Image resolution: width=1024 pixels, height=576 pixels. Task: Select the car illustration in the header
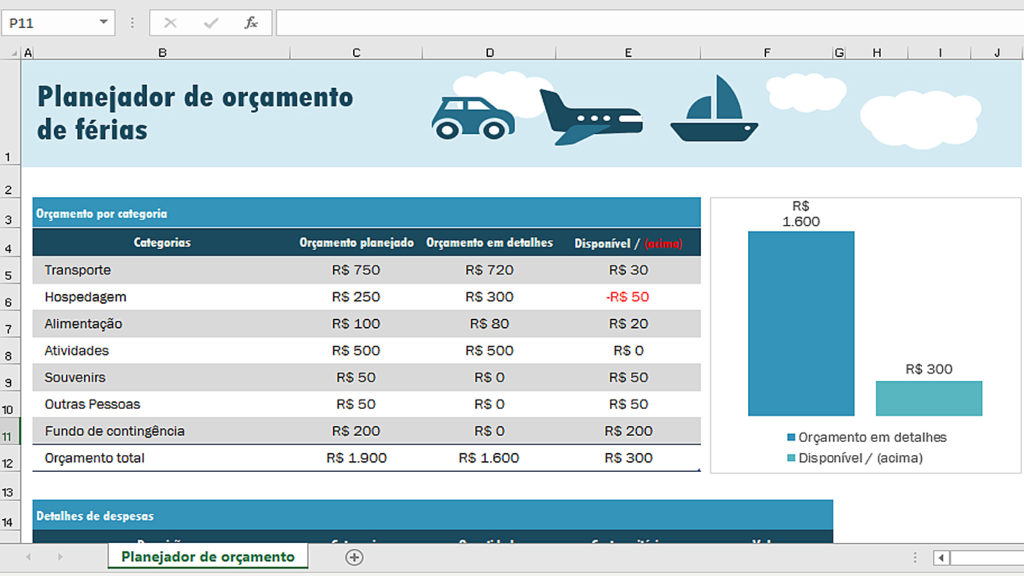click(473, 118)
